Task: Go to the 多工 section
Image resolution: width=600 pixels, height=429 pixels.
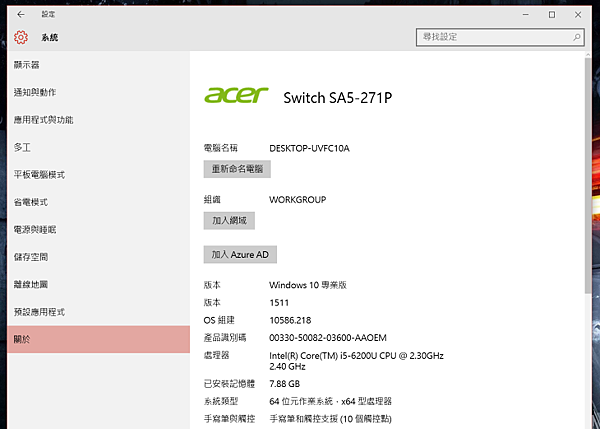Action: [98, 147]
